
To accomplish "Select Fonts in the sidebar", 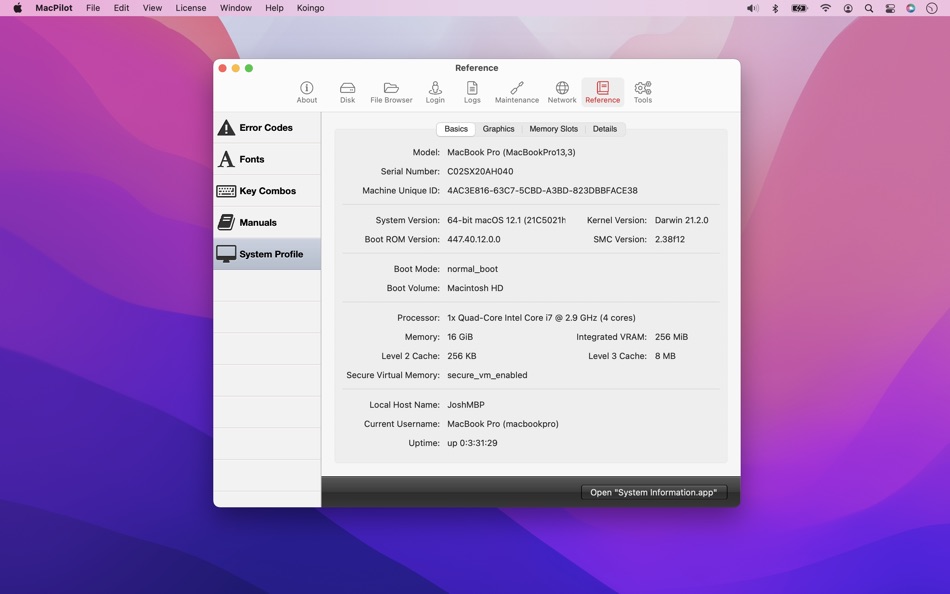I will tap(267, 159).
